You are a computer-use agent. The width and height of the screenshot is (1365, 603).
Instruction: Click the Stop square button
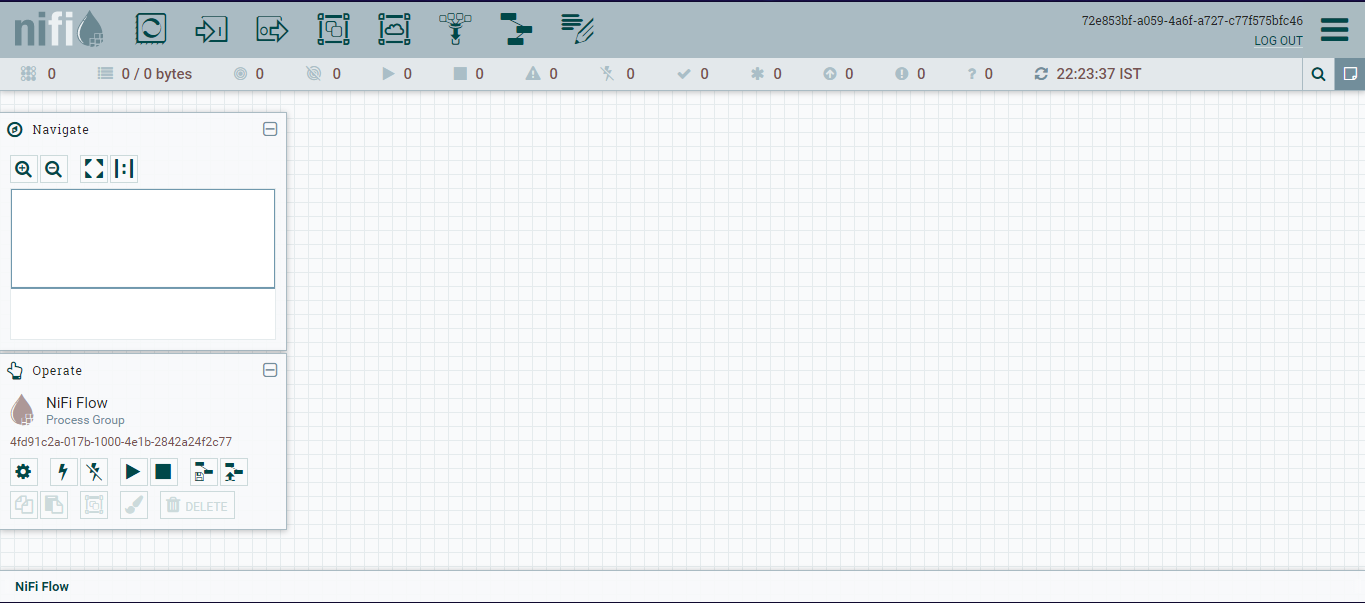[163, 472]
